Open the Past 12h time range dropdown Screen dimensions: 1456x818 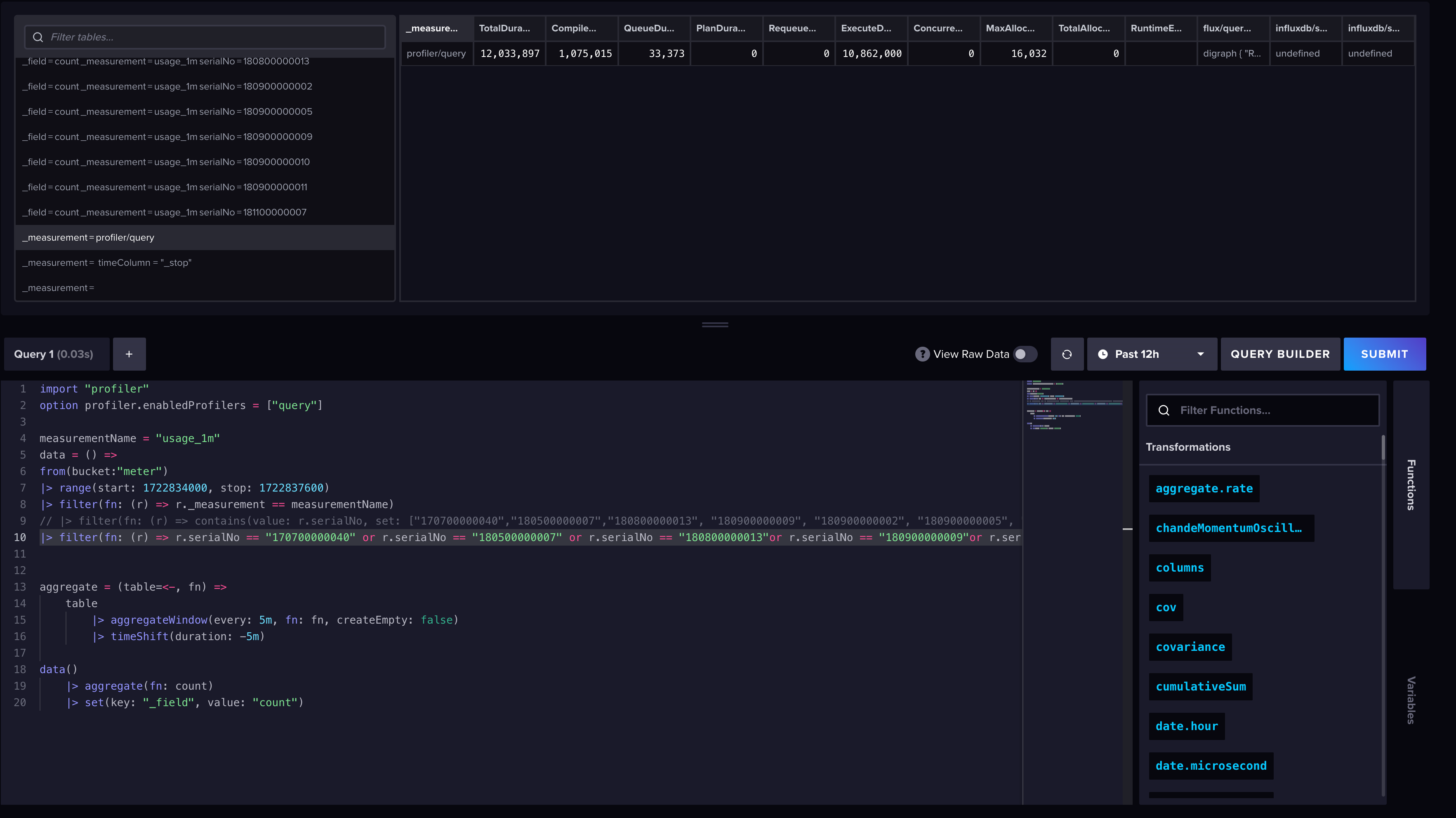(1151, 354)
